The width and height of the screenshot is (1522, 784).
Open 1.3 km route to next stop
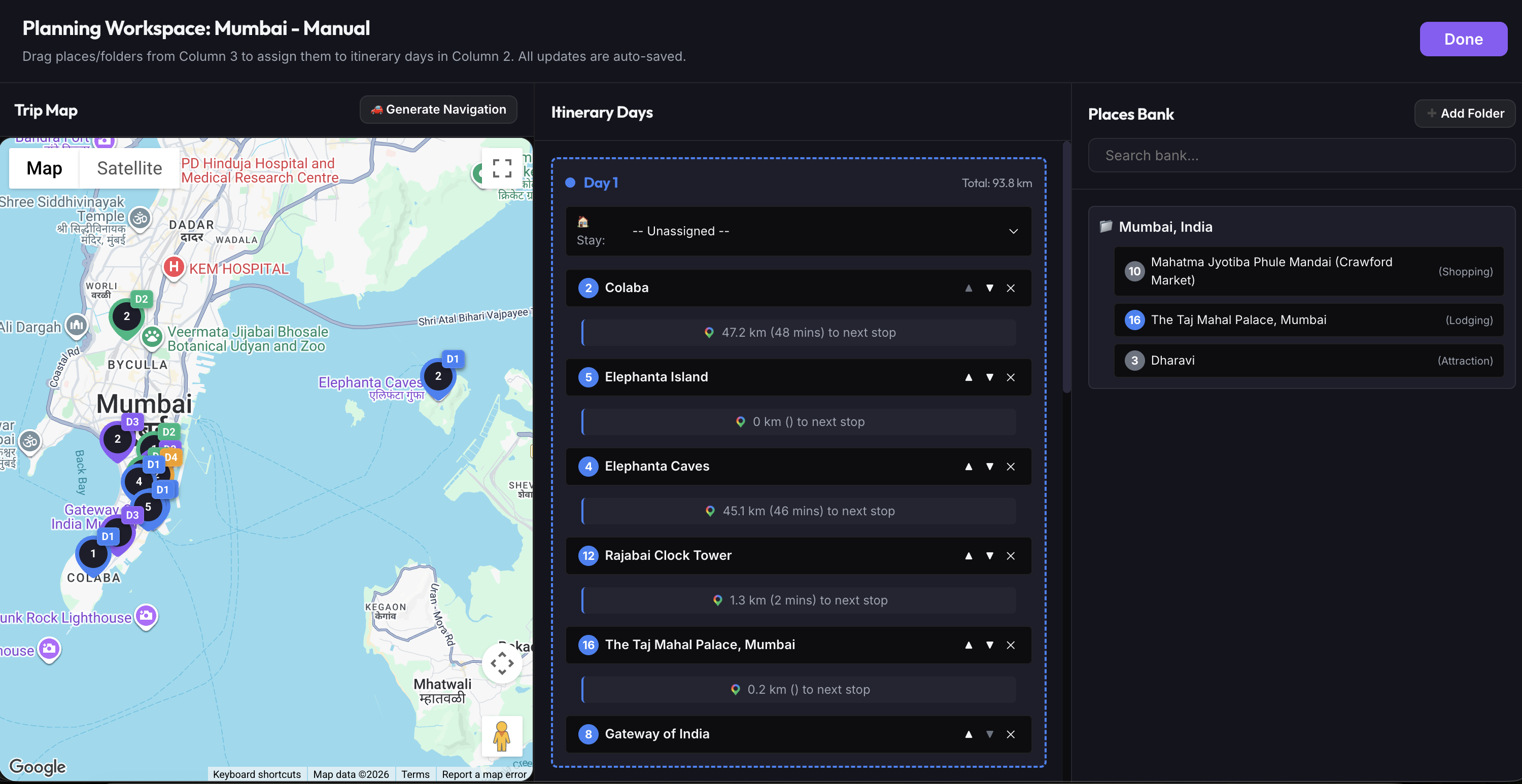[x=799, y=600]
